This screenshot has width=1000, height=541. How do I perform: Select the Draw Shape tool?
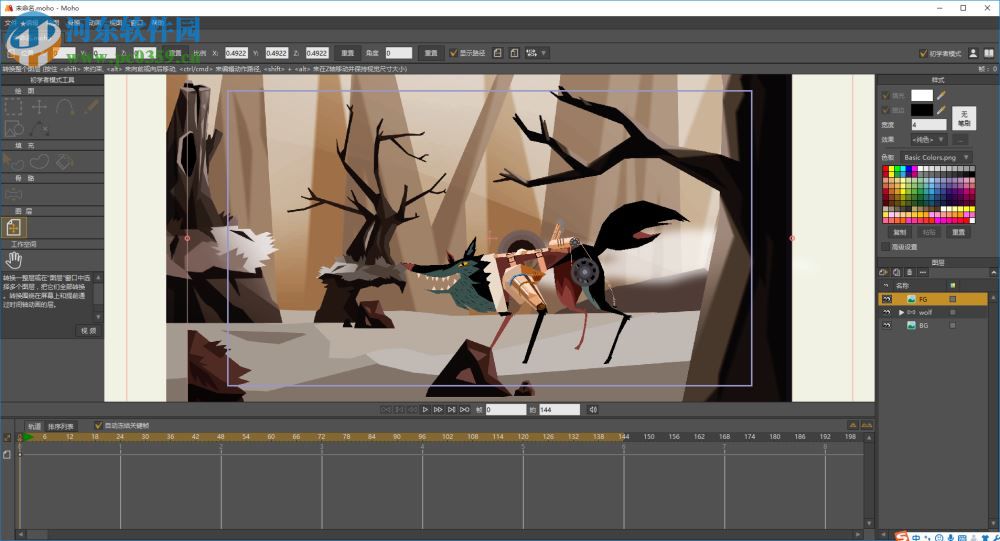[14, 128]
